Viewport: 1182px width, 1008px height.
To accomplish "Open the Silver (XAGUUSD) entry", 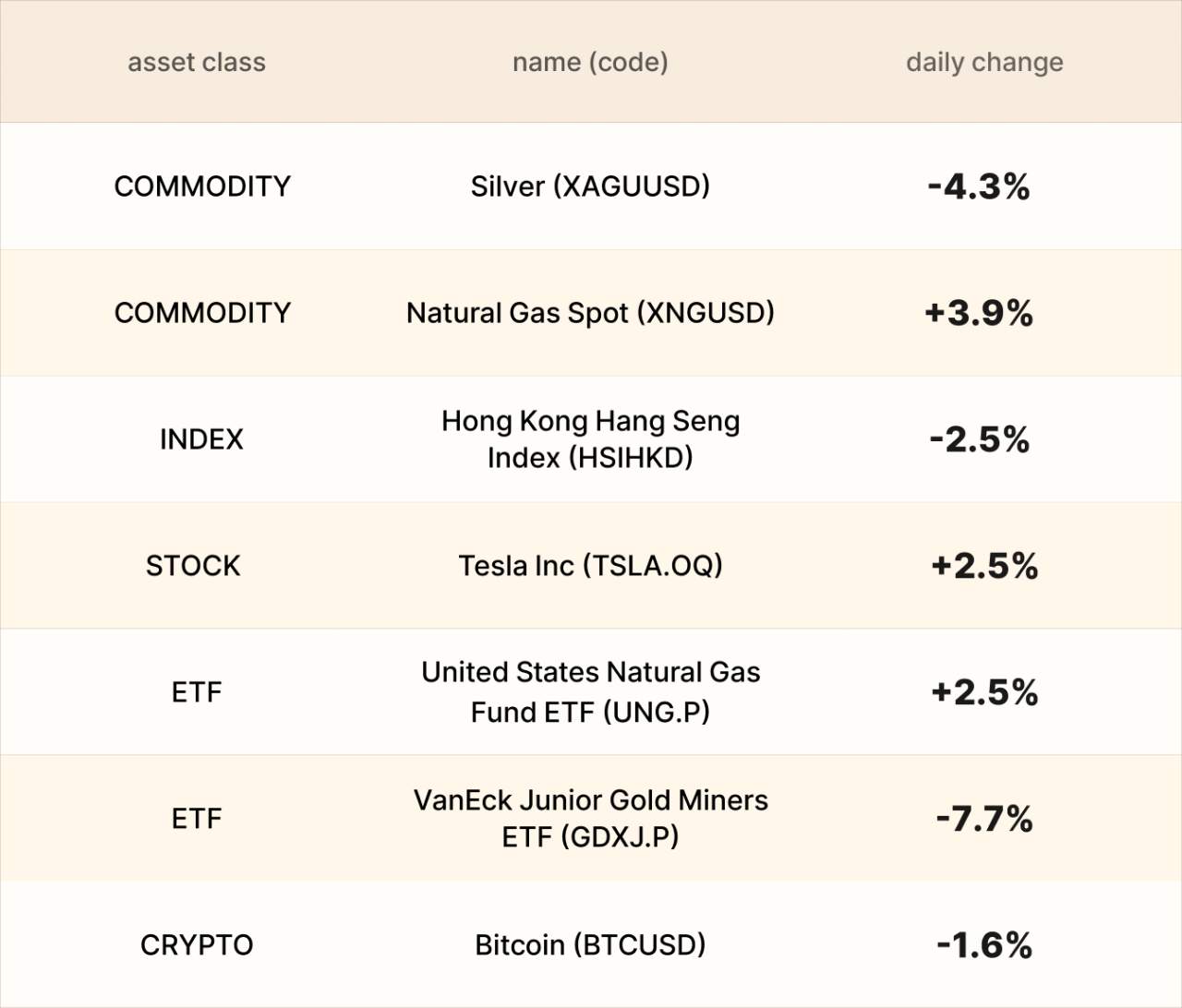I will (590, 186).
